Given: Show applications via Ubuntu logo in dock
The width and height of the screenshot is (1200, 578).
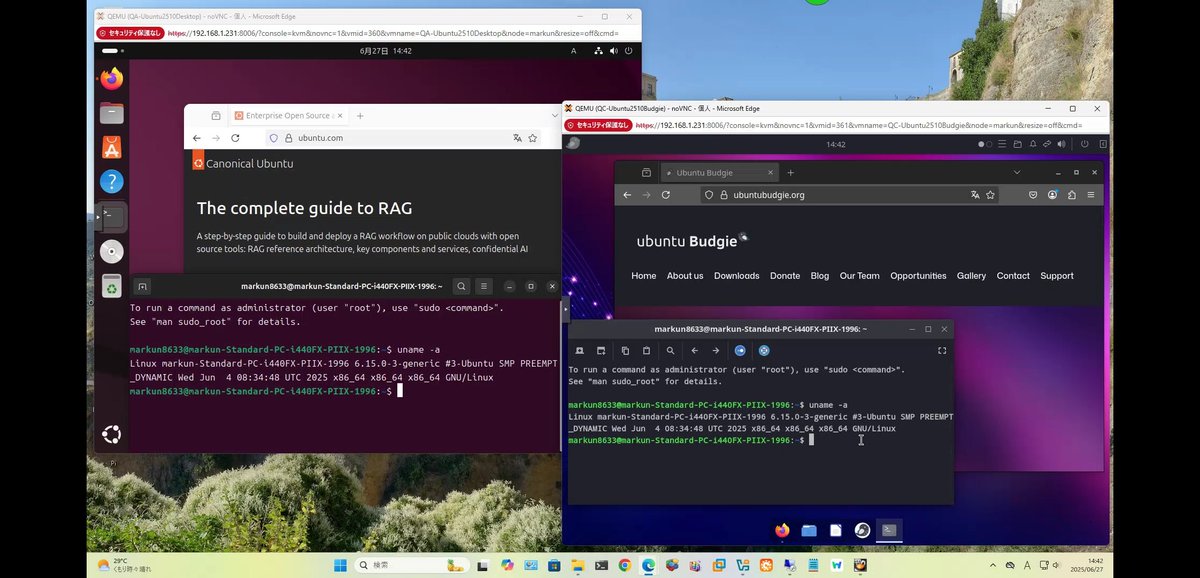Looking at the screenshot, I should (x=111, y=434).
